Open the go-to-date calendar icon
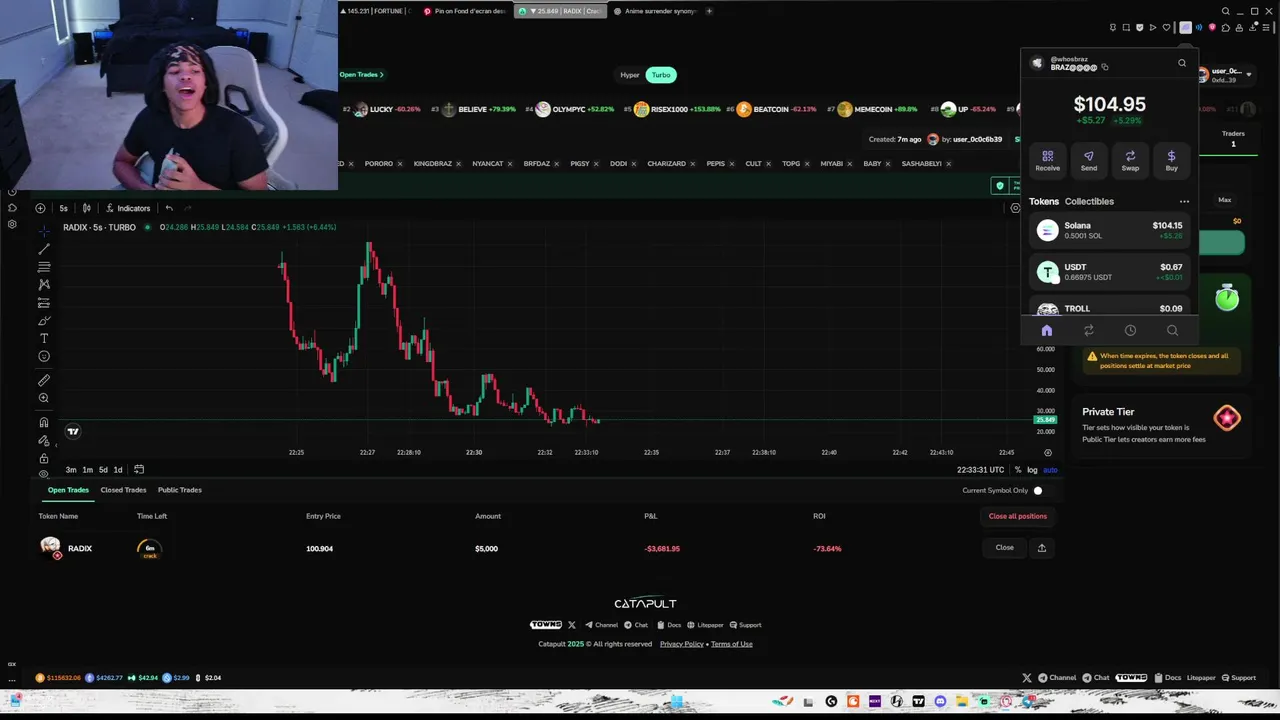Viewport: 1280px width, 720px height. point(139,470)
